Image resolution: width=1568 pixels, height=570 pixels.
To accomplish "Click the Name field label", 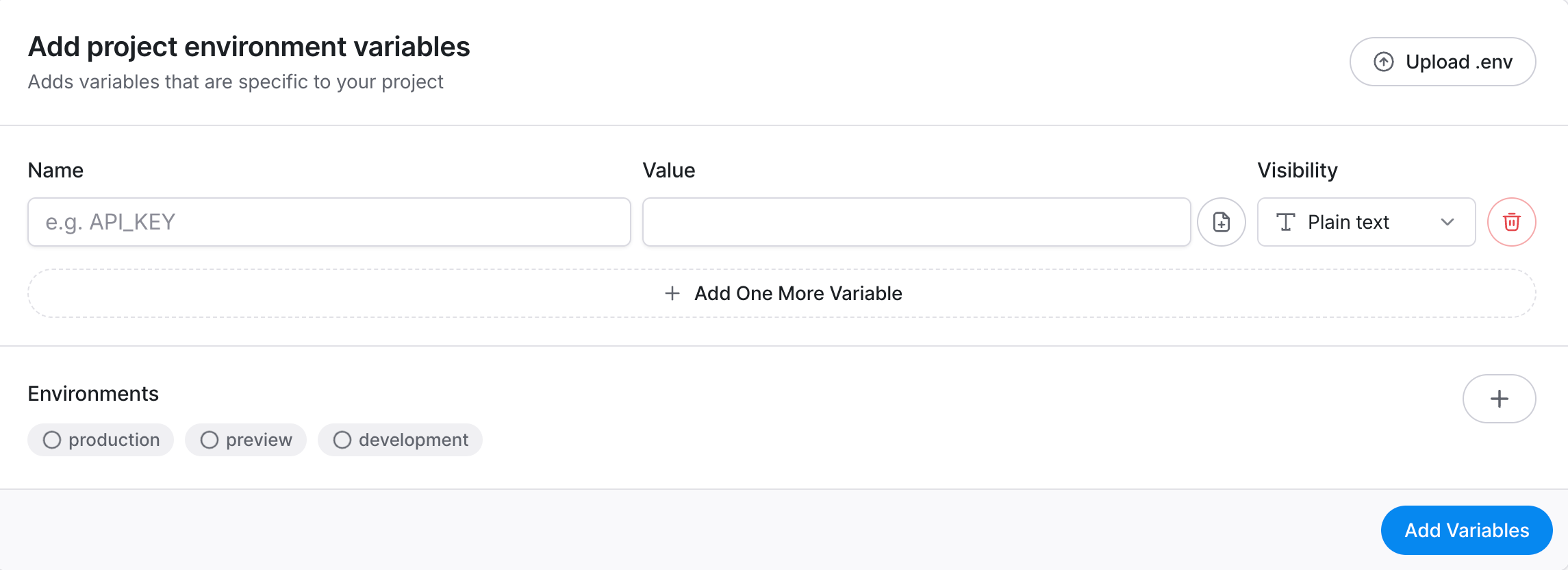I will click(55, 170).
